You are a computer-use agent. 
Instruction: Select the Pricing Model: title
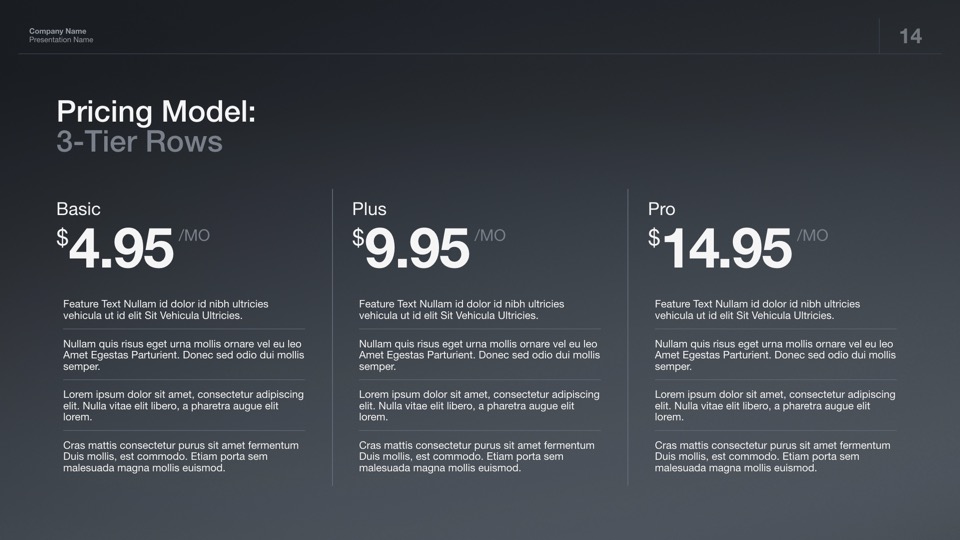156,111
